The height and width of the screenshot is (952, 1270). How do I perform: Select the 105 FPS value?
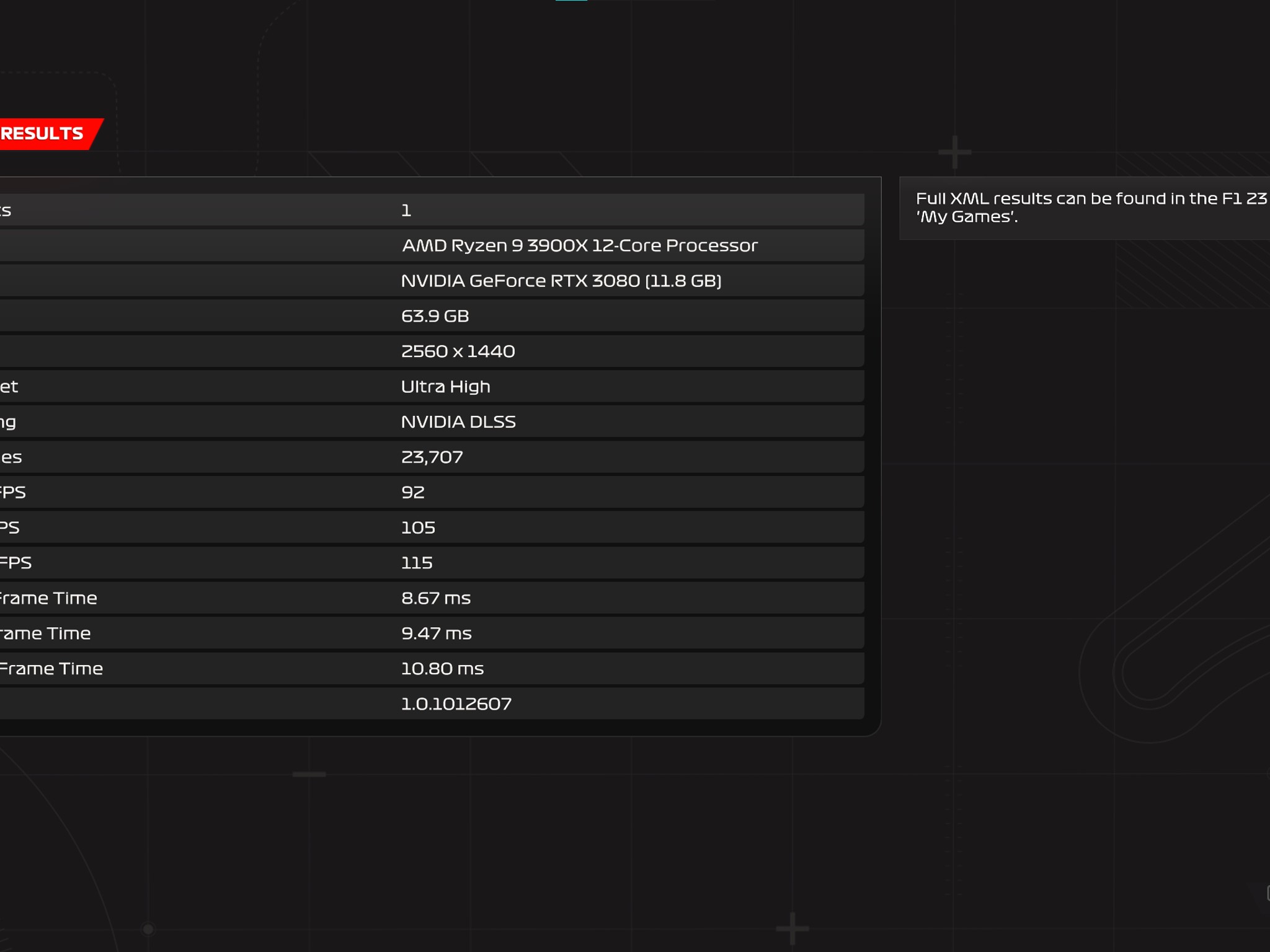pyautogui.click(x=418, y=527)
